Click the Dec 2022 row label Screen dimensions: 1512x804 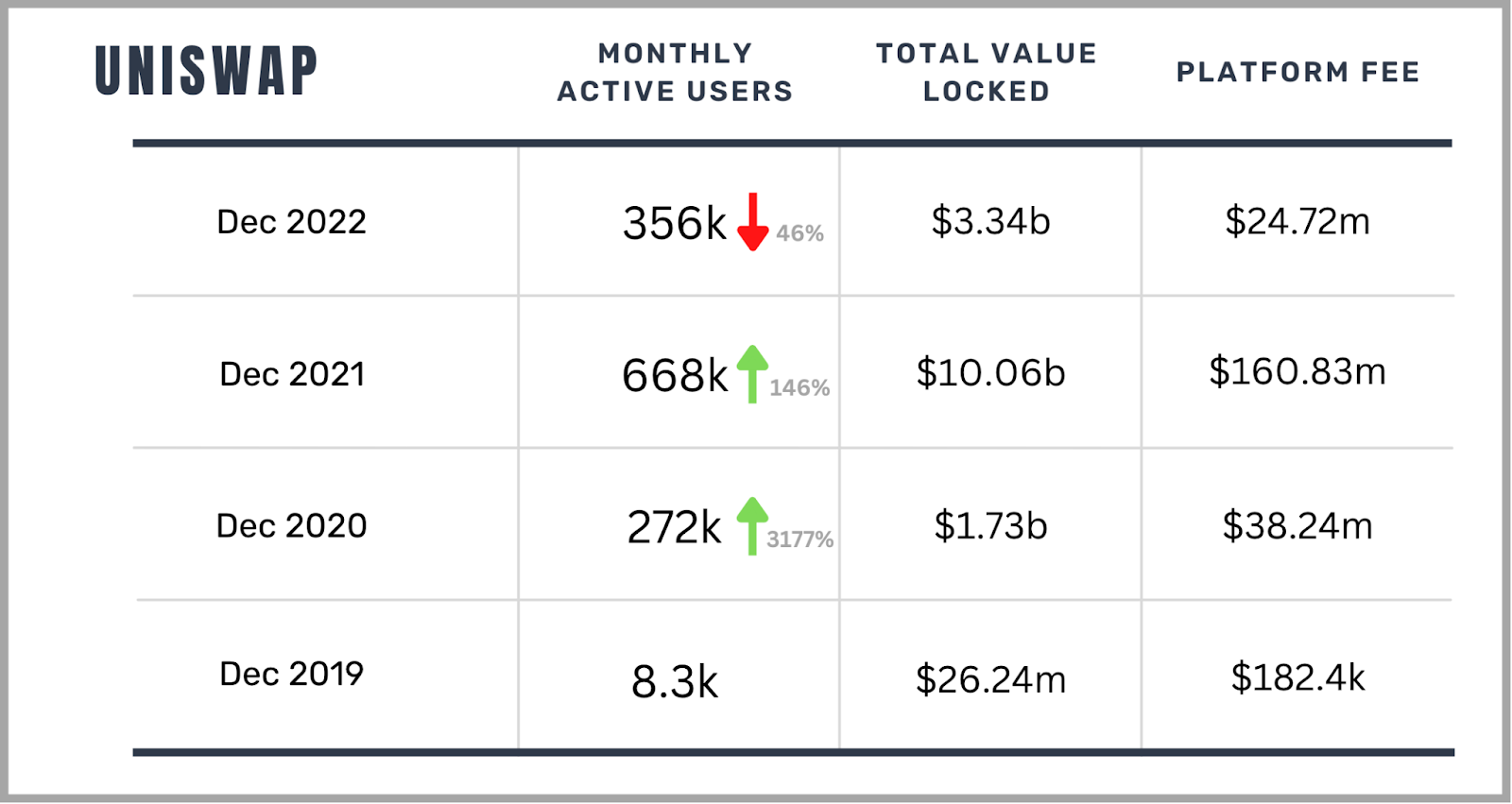coord(291,222)
